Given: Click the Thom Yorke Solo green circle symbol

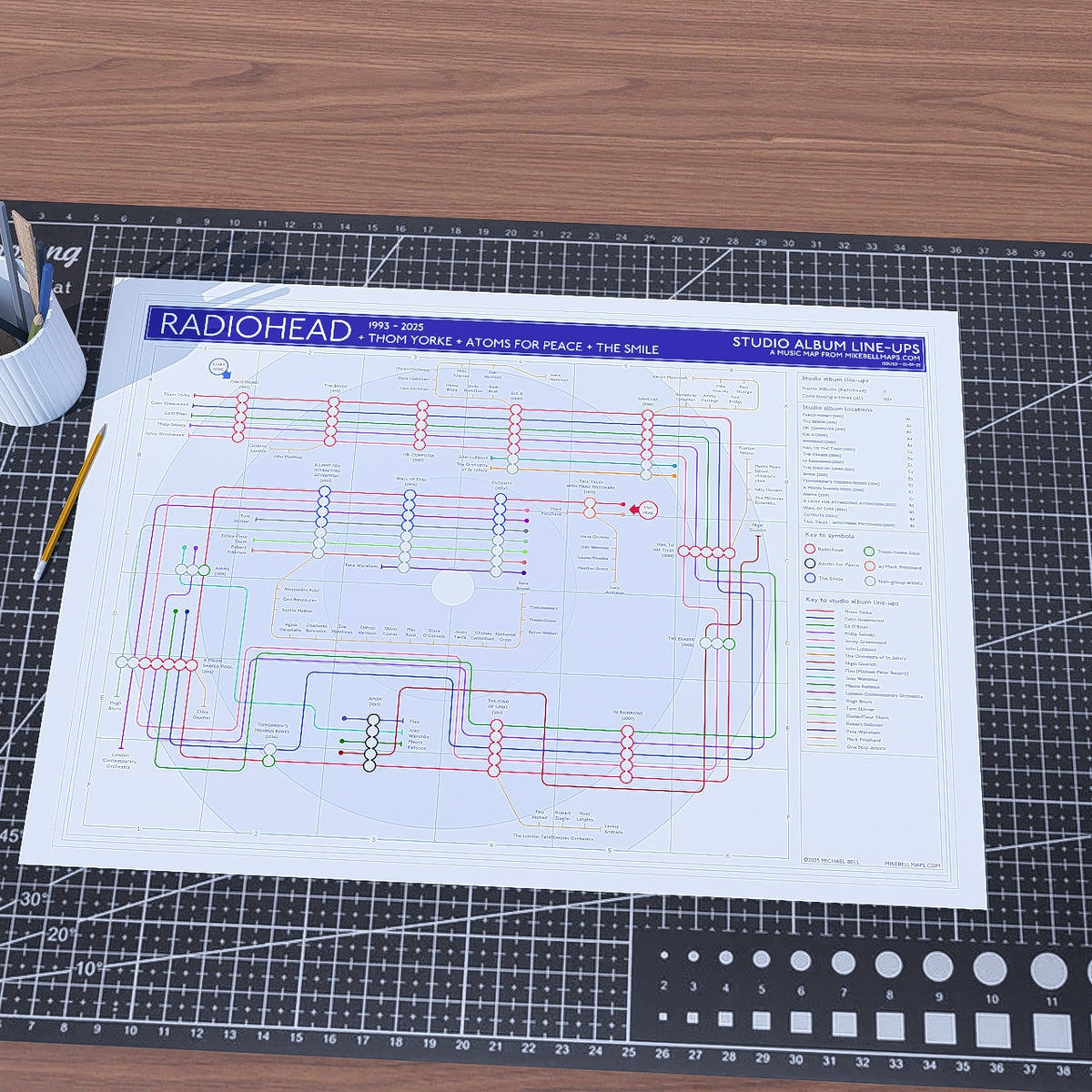Looking at the screenshot, I should (x=868, y=551).
